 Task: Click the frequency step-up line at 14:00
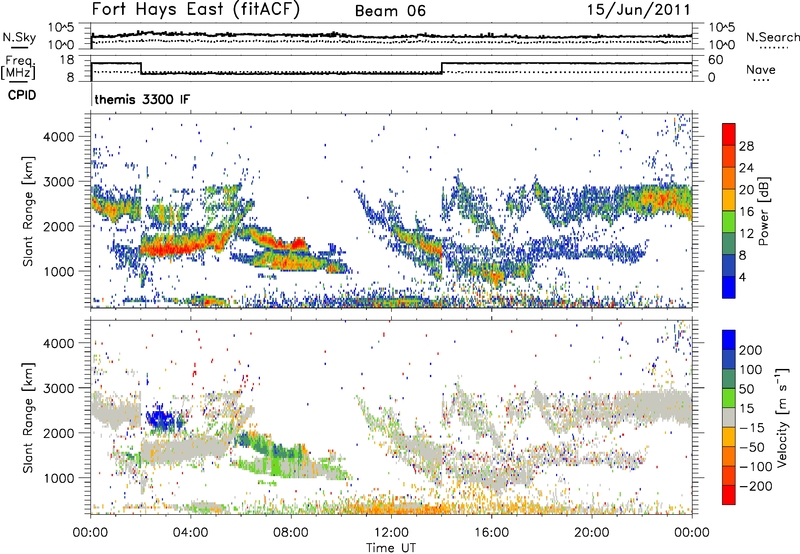coord(442,68)
